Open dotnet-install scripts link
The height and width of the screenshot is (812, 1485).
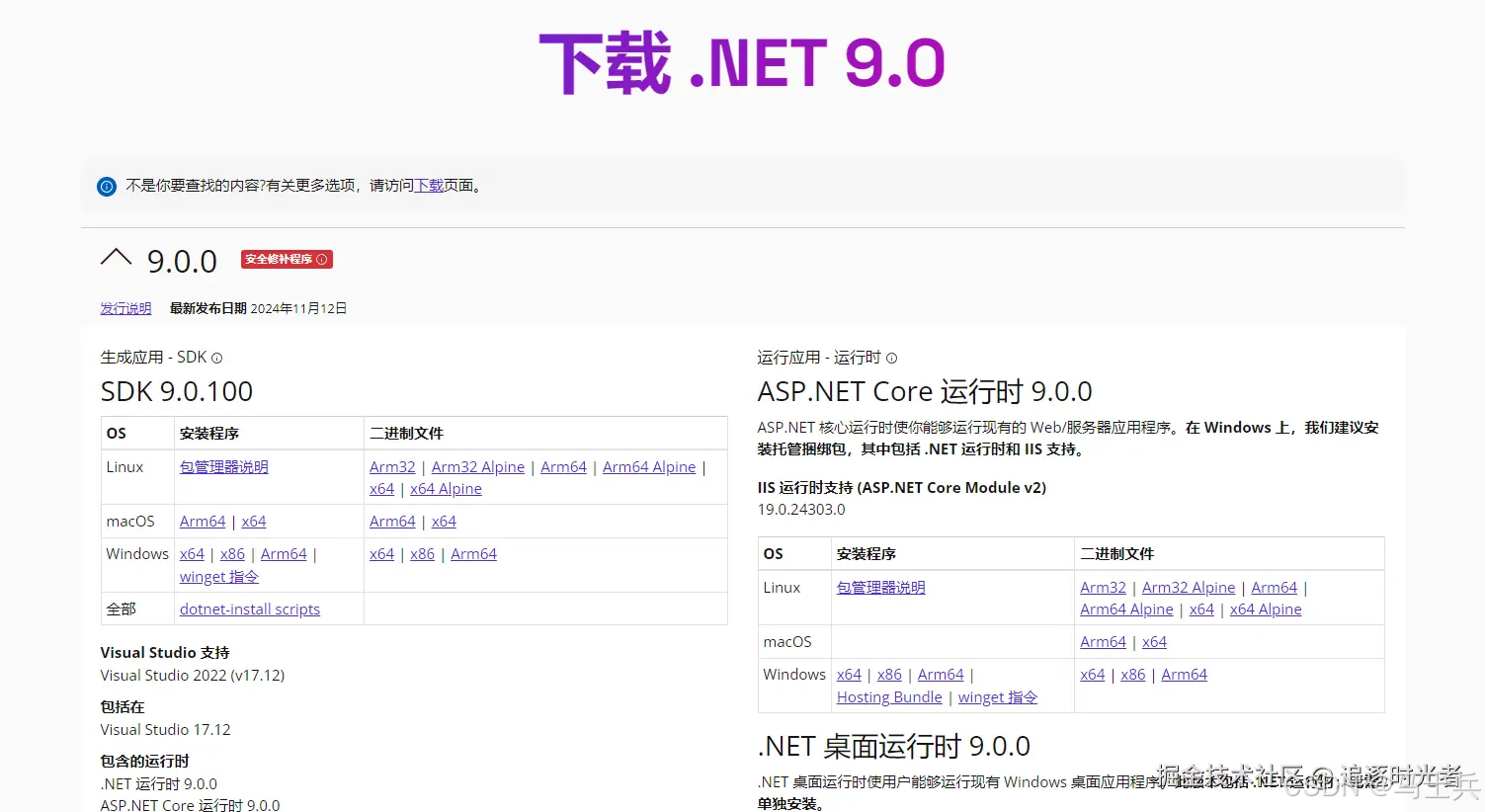250,609
